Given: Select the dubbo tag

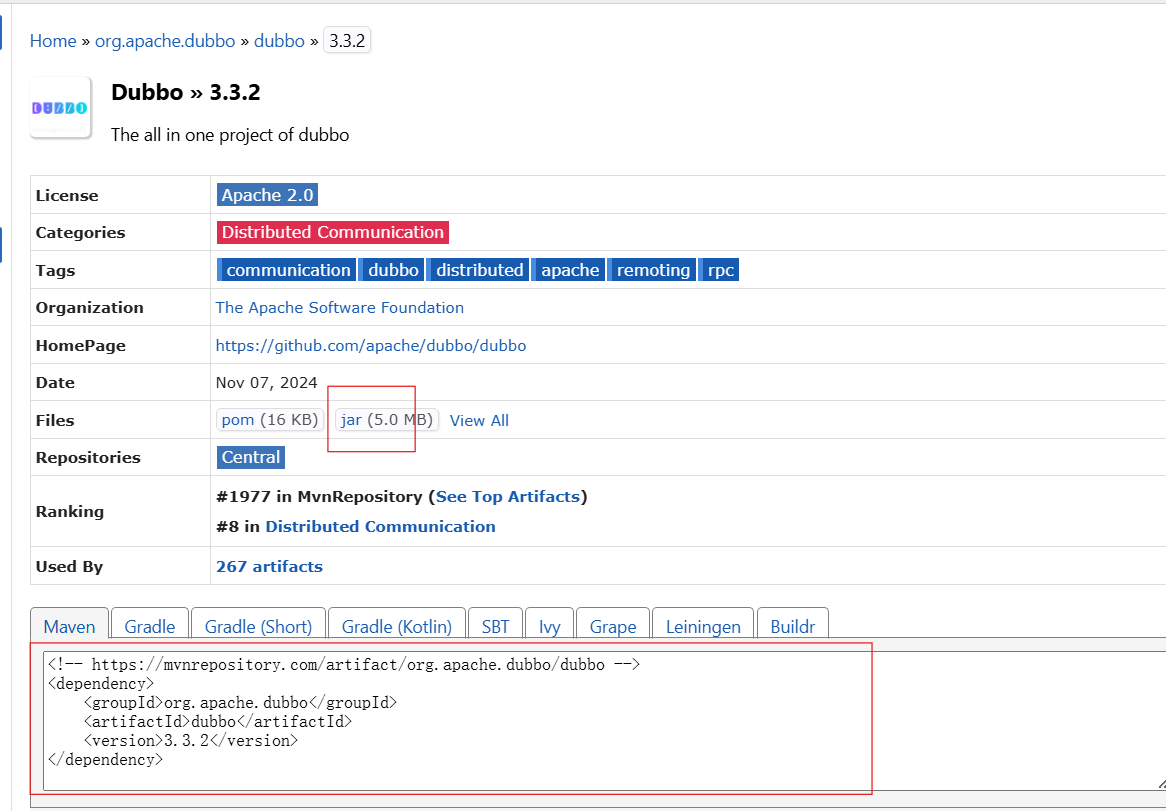Looking at the screenshot, I should pyautogui.click(x=393, y=270).
